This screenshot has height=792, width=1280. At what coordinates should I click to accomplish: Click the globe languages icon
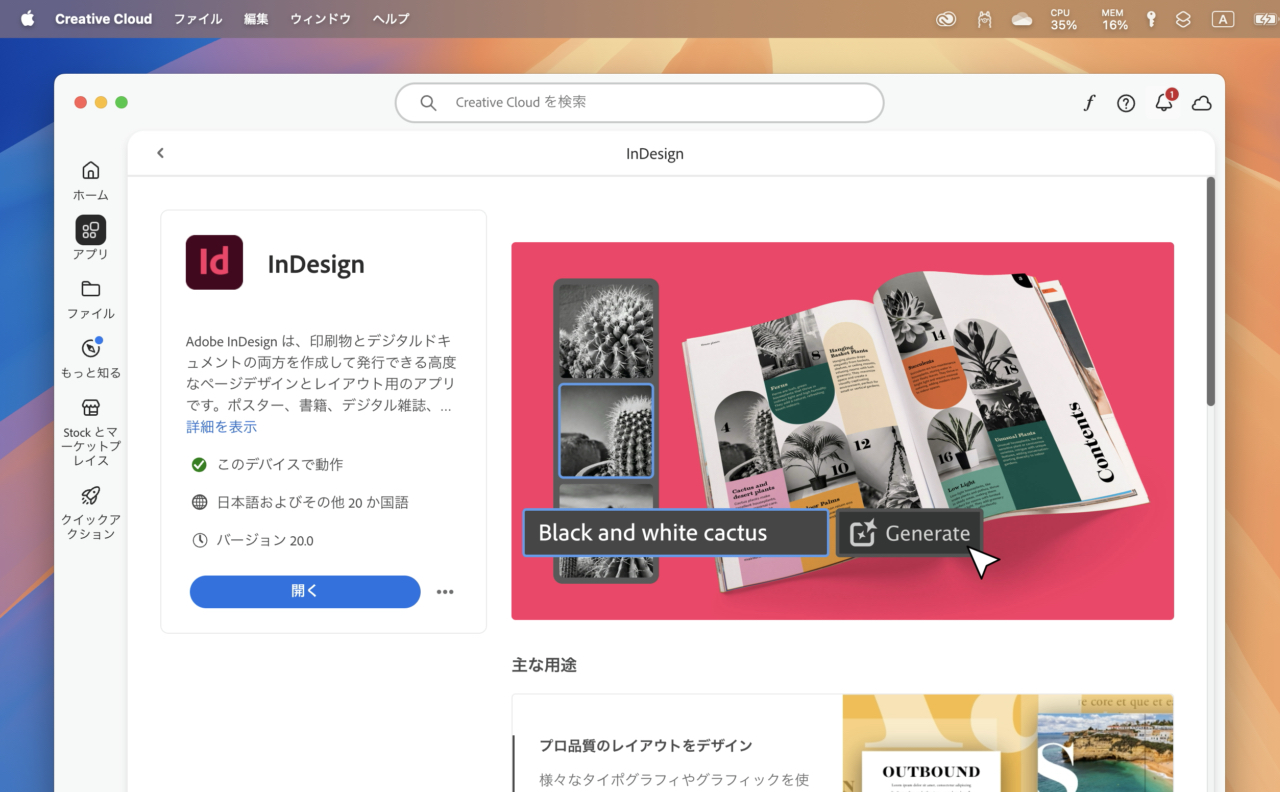tap(199, 502)
